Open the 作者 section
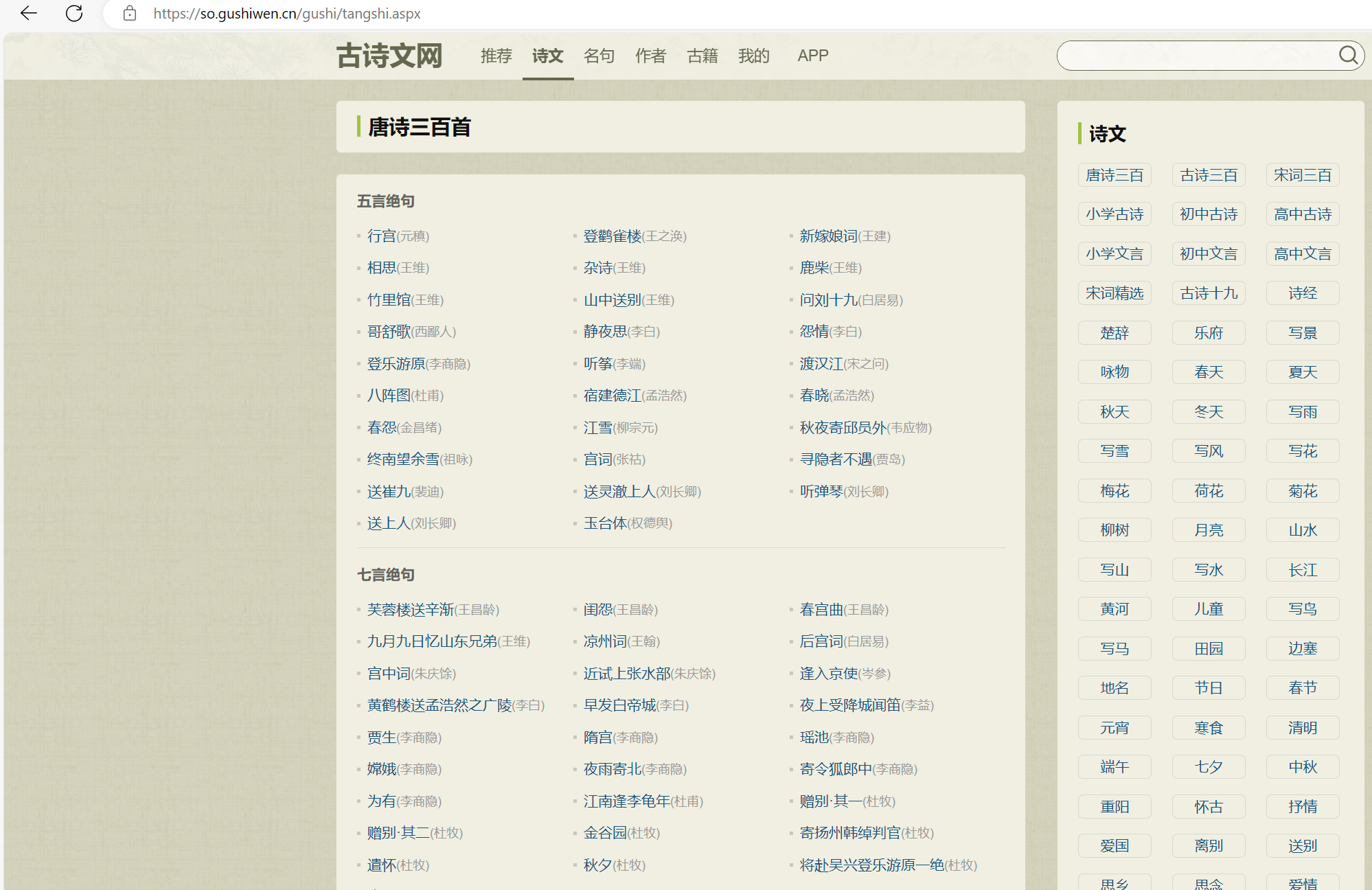This screenshot has width=1372, height=890. pyautogui.click(x=650, y=56)
